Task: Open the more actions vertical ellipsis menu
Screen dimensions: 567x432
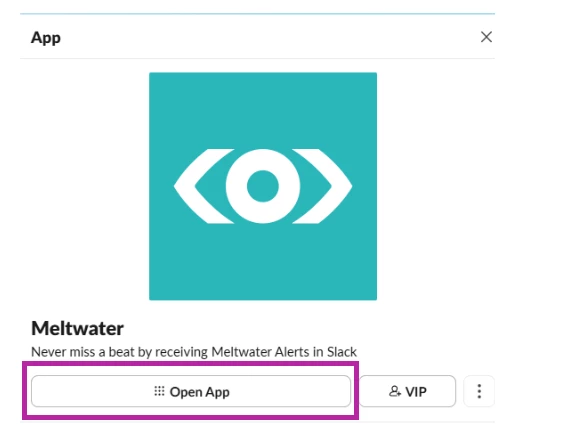Action: 479,391
